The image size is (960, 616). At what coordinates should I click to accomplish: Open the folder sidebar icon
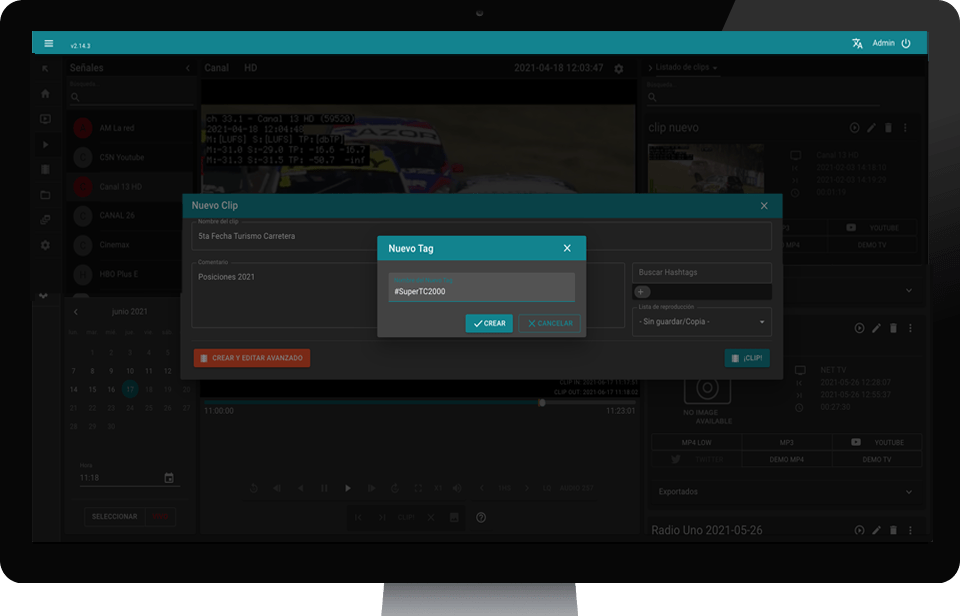pos(45,195)
